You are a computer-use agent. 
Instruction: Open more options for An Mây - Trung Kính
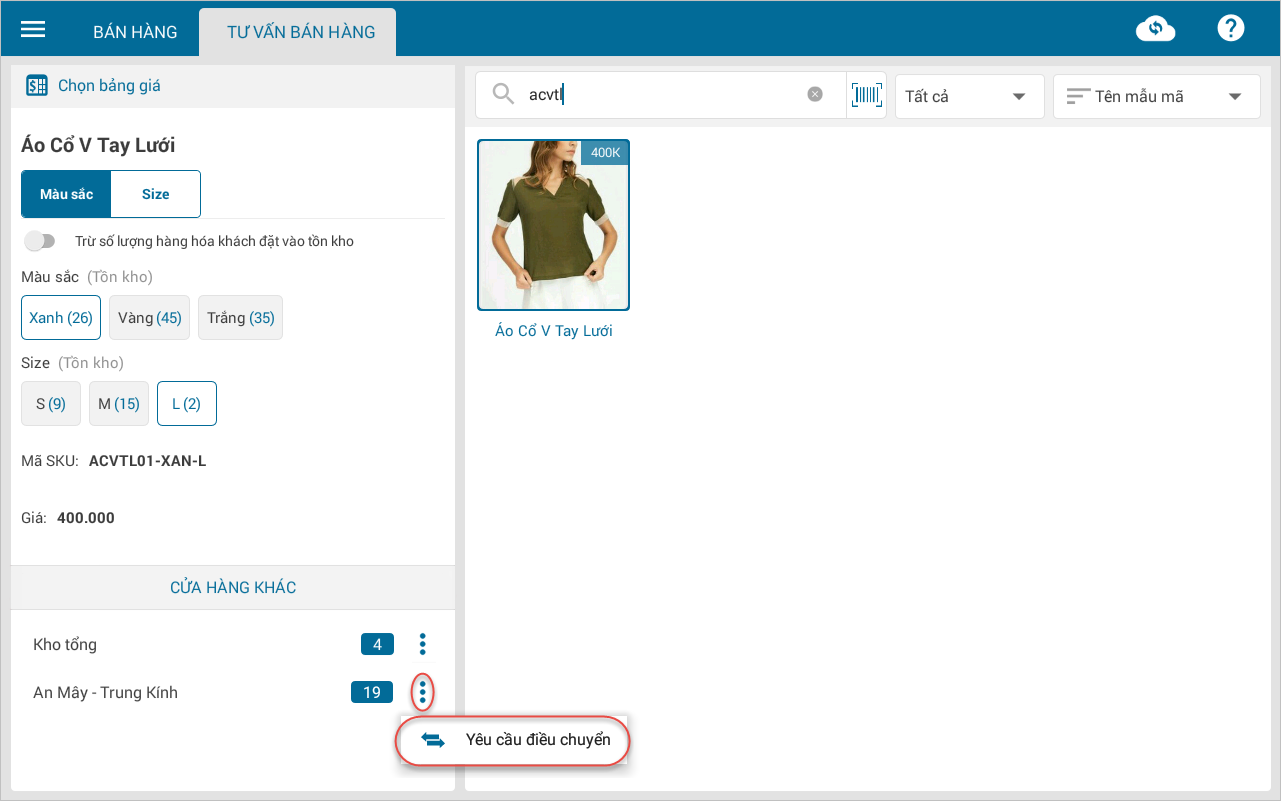pos(423,692)
